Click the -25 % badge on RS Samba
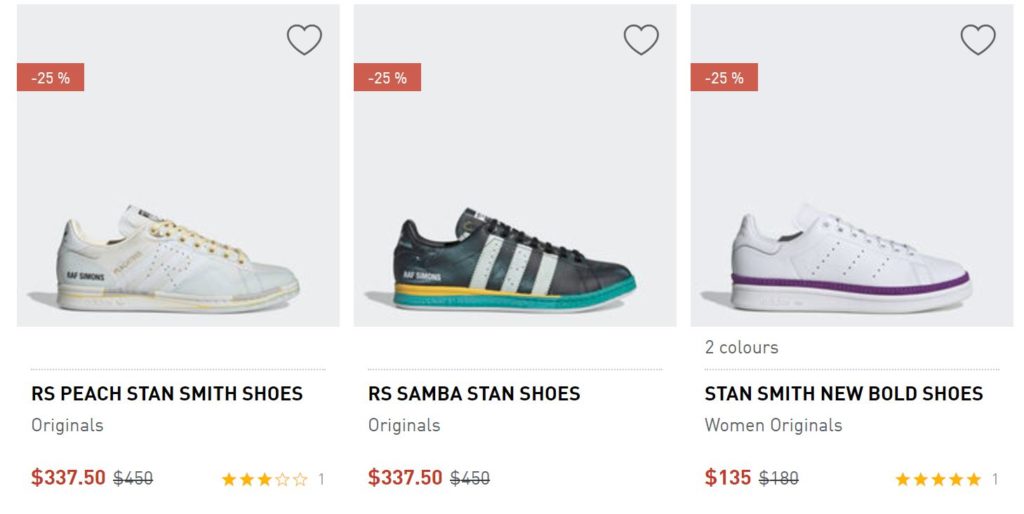 coord(387,78)
